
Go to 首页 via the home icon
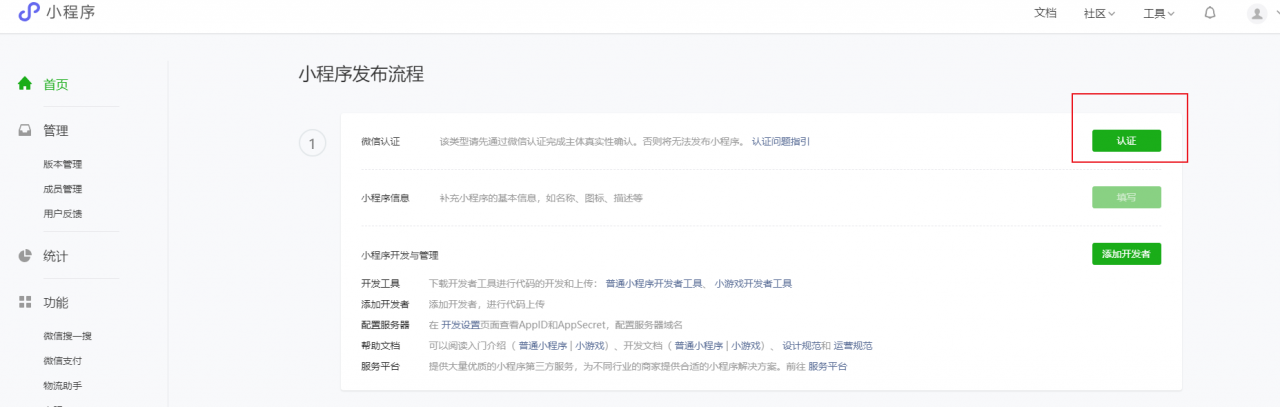tap(25, 84)
